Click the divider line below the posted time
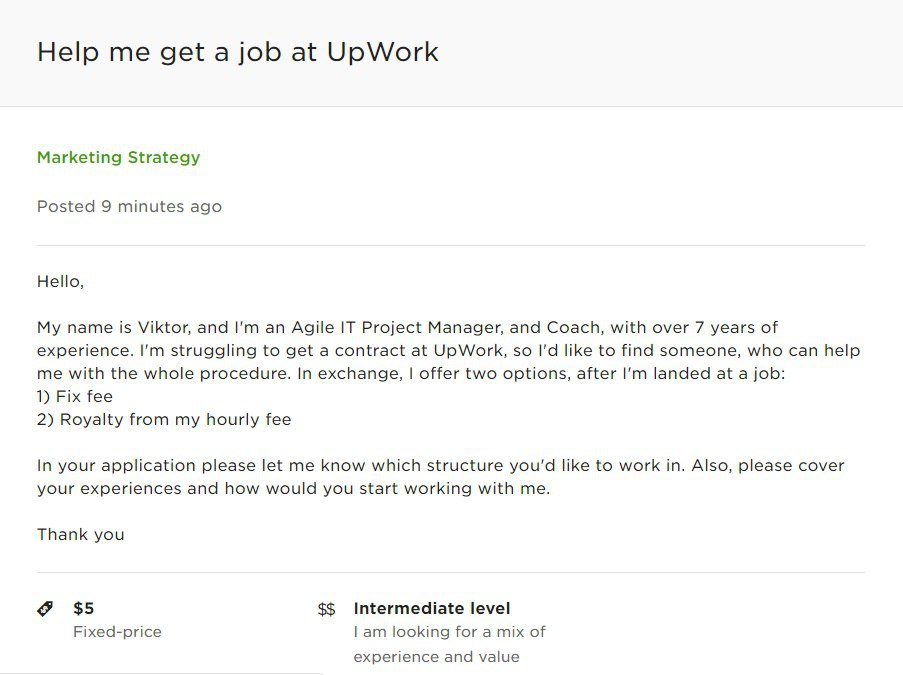903x675 pixels. tap(450, 245)
